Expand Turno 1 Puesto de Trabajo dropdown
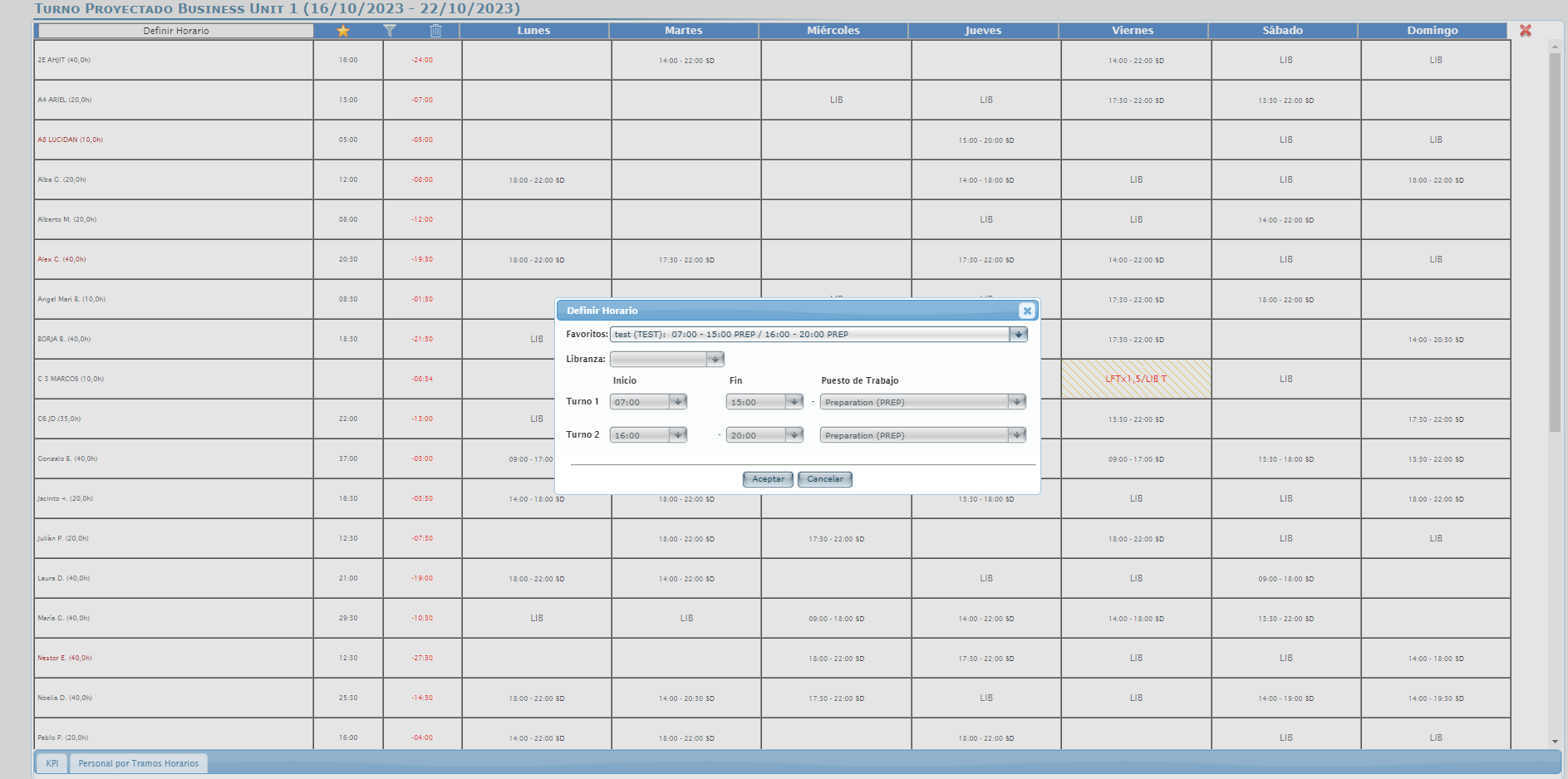The image size is (1568, 779). pos(1016,402)
